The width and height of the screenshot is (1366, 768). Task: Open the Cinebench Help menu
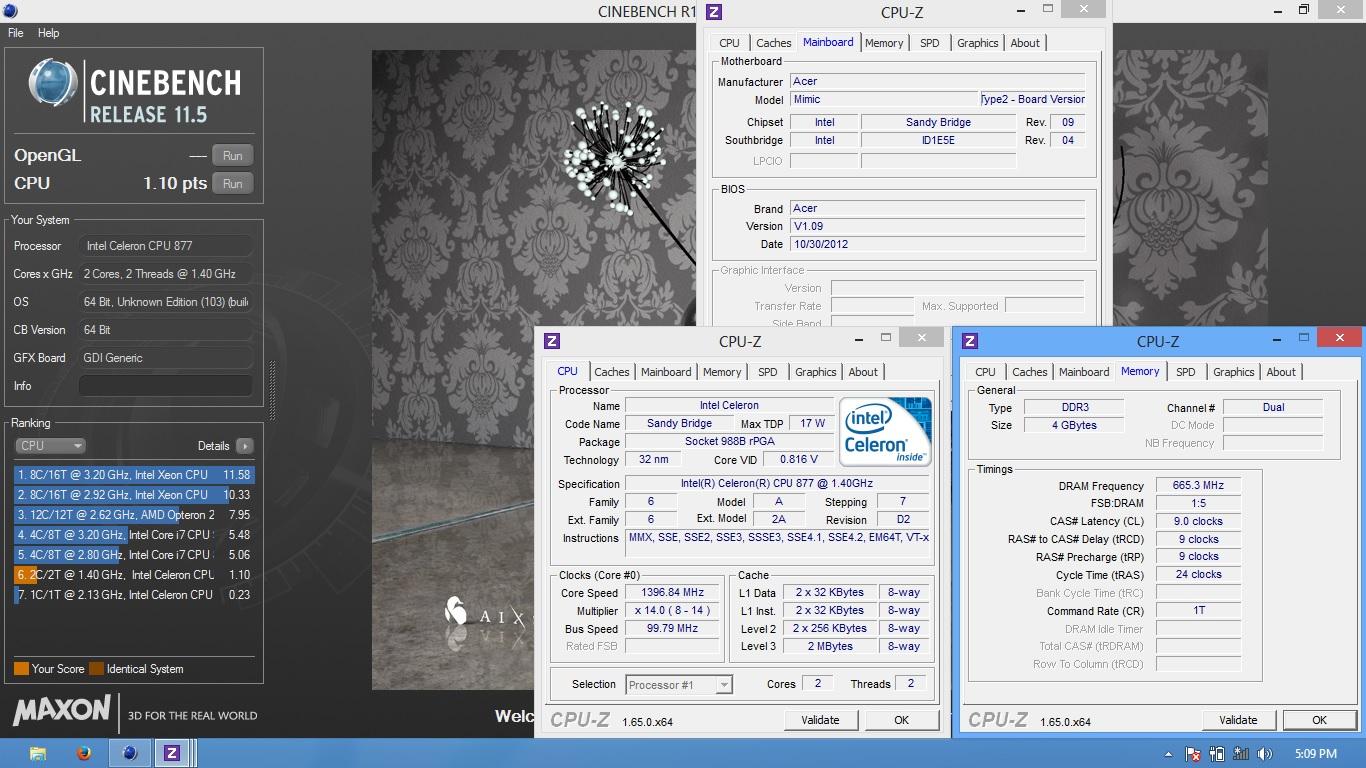(x=48, y=33)
